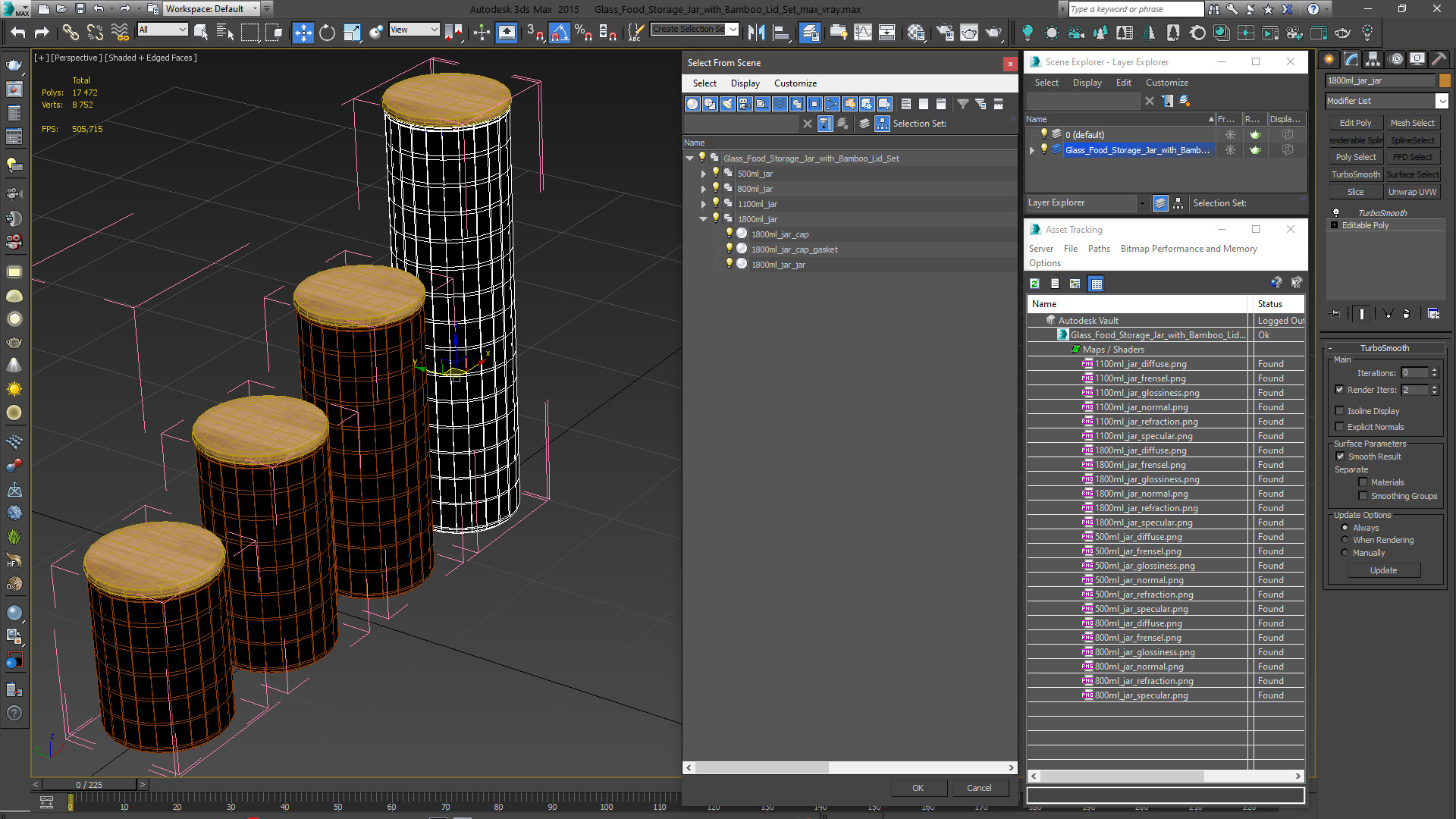The width and height of the screenshot is (1456, 819).
Task: Expand the 800ml_jar tree node
Action: [703, 189]
